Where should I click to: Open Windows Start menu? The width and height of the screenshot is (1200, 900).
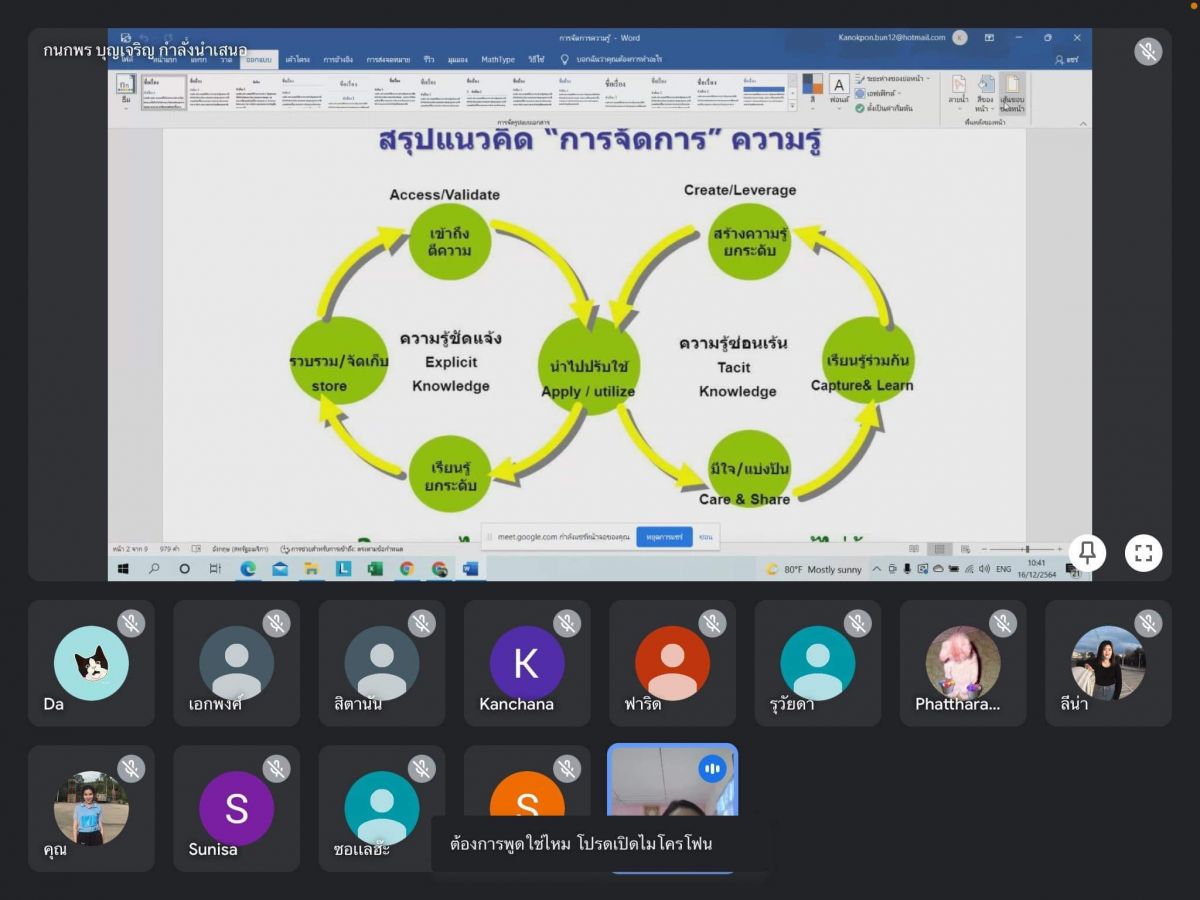coord(124,569)
